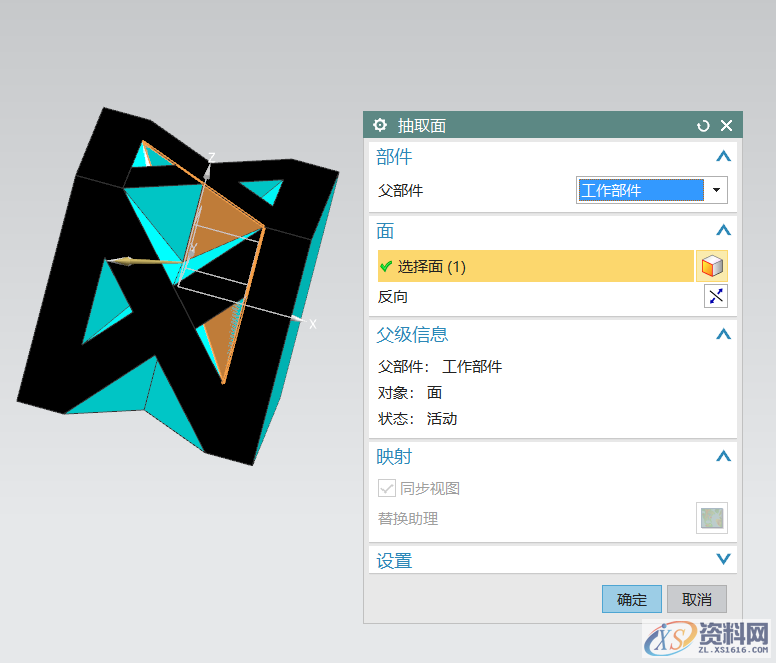This screenshot has height=663, width=776.
Task: Close the 抽取面 dialog
Action: (x=726, y=126)
